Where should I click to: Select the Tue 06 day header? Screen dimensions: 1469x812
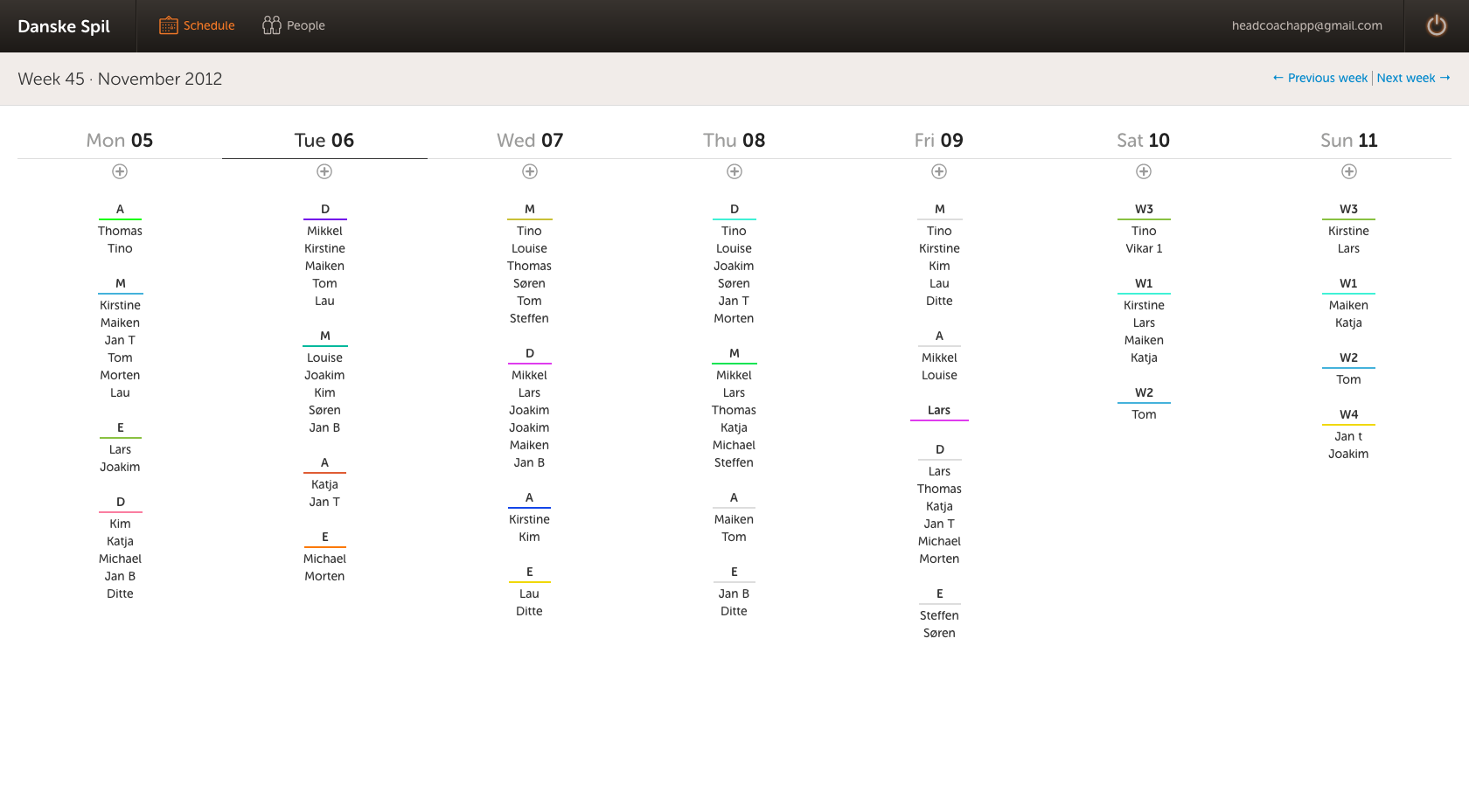coord(324,140)
